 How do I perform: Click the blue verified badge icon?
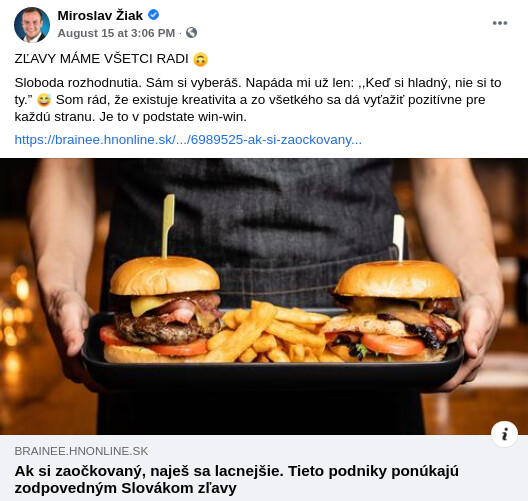[154, 15]
